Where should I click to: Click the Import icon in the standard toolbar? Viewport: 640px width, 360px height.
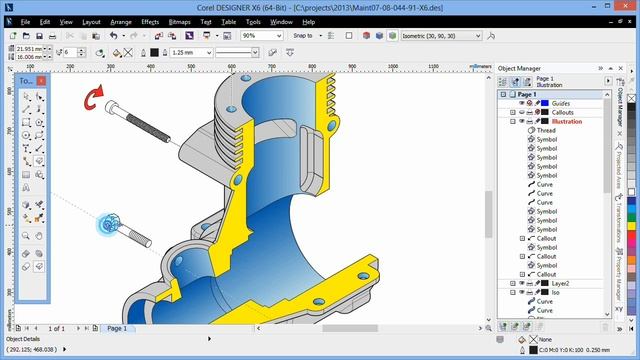pos(159,36)
